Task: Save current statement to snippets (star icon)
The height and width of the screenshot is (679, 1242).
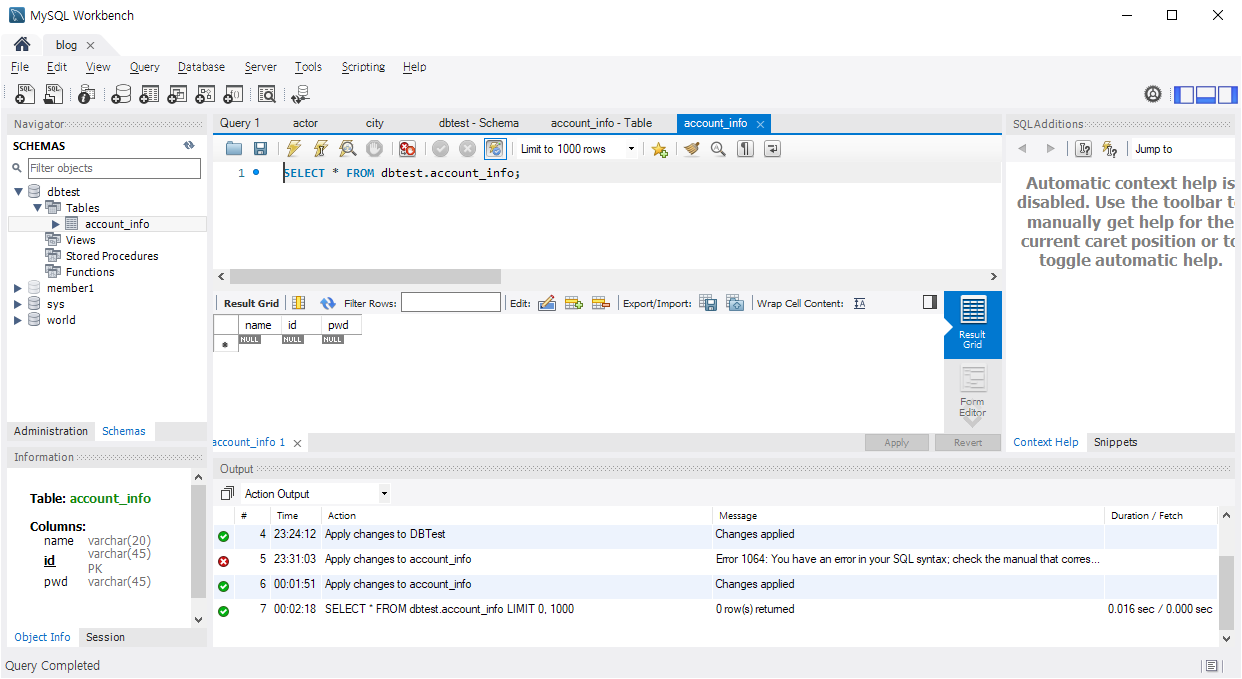Action: (x=659, y=149)
